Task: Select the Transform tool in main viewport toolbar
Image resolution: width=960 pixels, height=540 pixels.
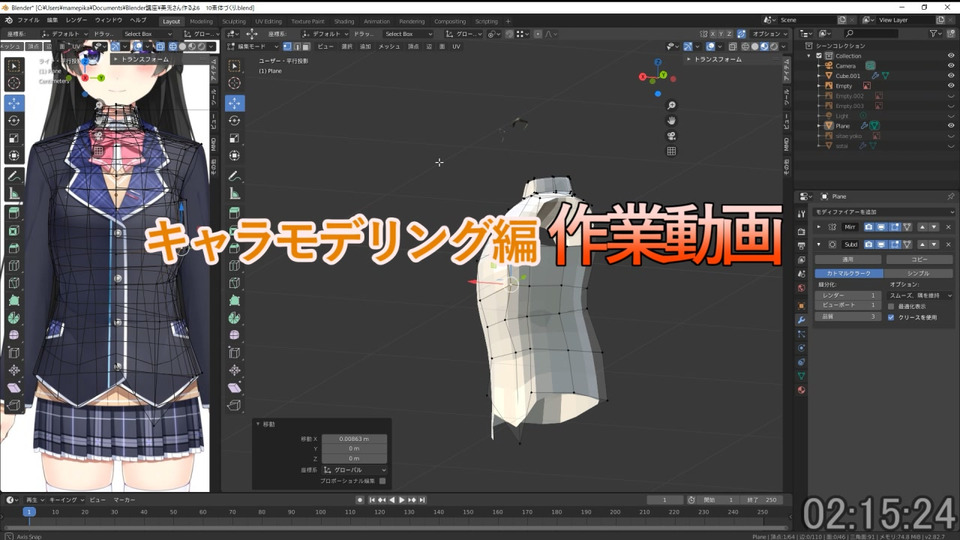Action: [234, 156]
